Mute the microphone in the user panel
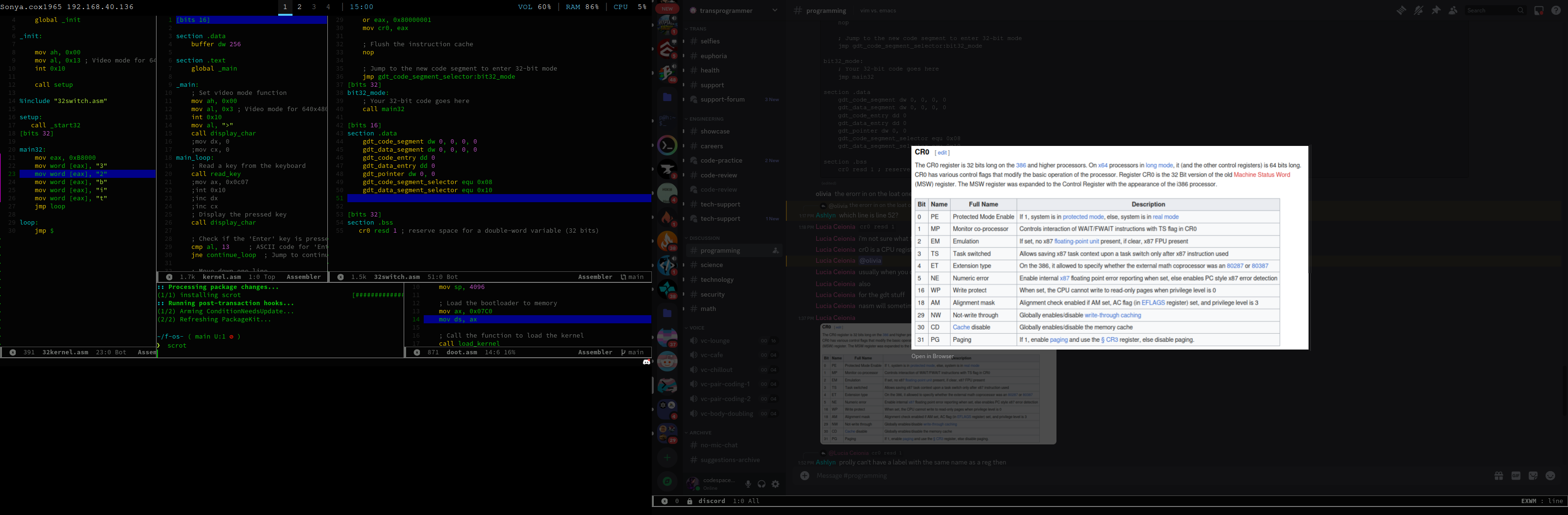This screenshot has height=515, width=1568. [x=748, y=484]
